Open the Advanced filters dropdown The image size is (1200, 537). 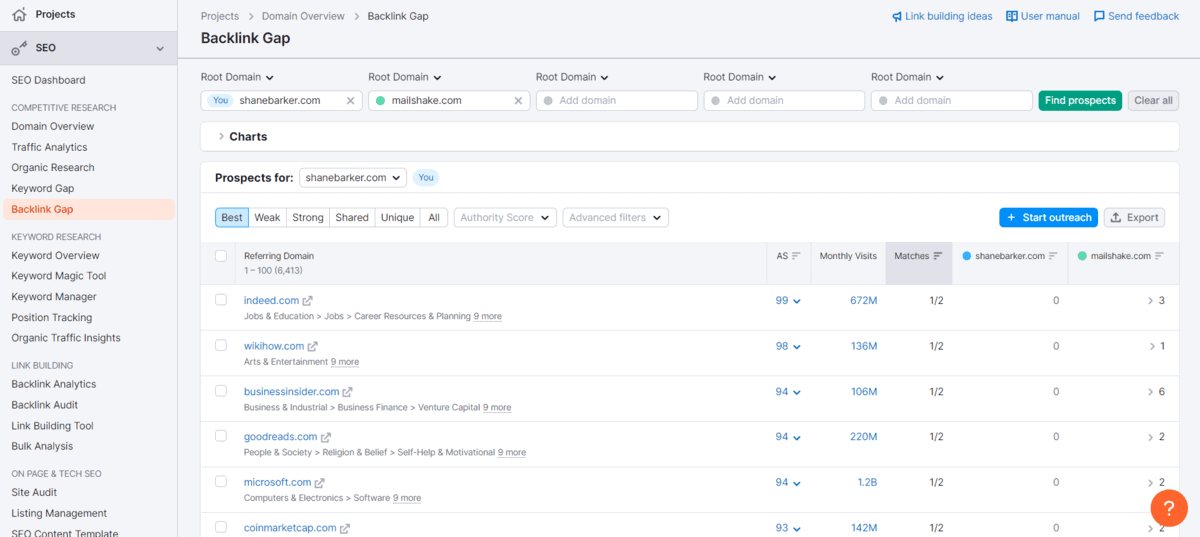click(x=616, y=218)
